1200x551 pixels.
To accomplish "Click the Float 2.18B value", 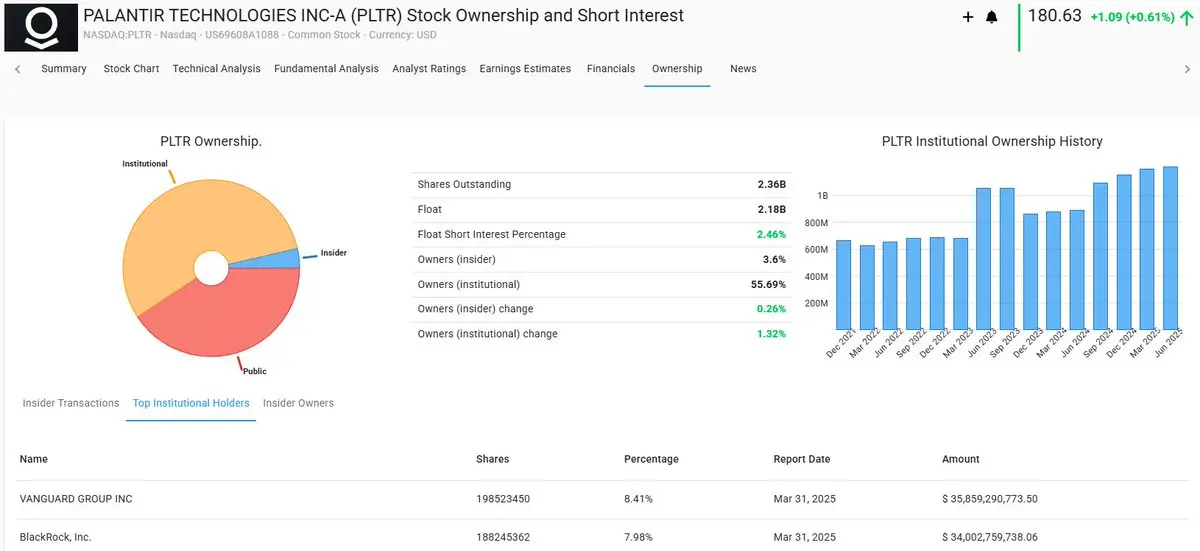I will 771,210.
